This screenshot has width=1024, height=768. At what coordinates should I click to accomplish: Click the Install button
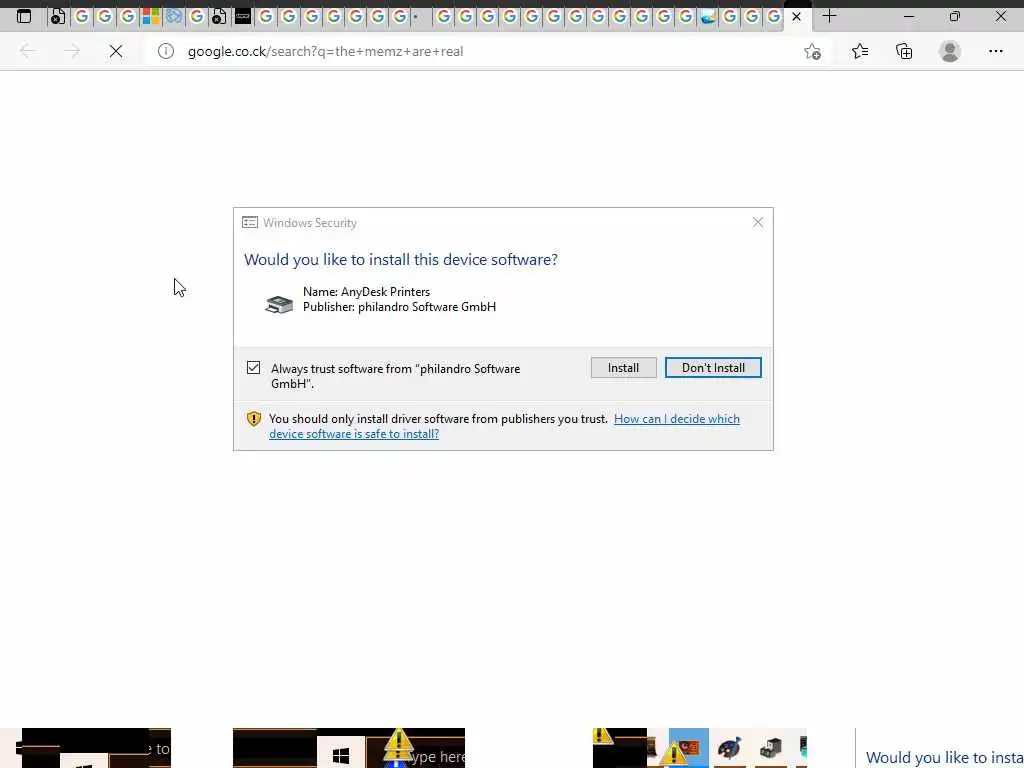click(624, 368)
